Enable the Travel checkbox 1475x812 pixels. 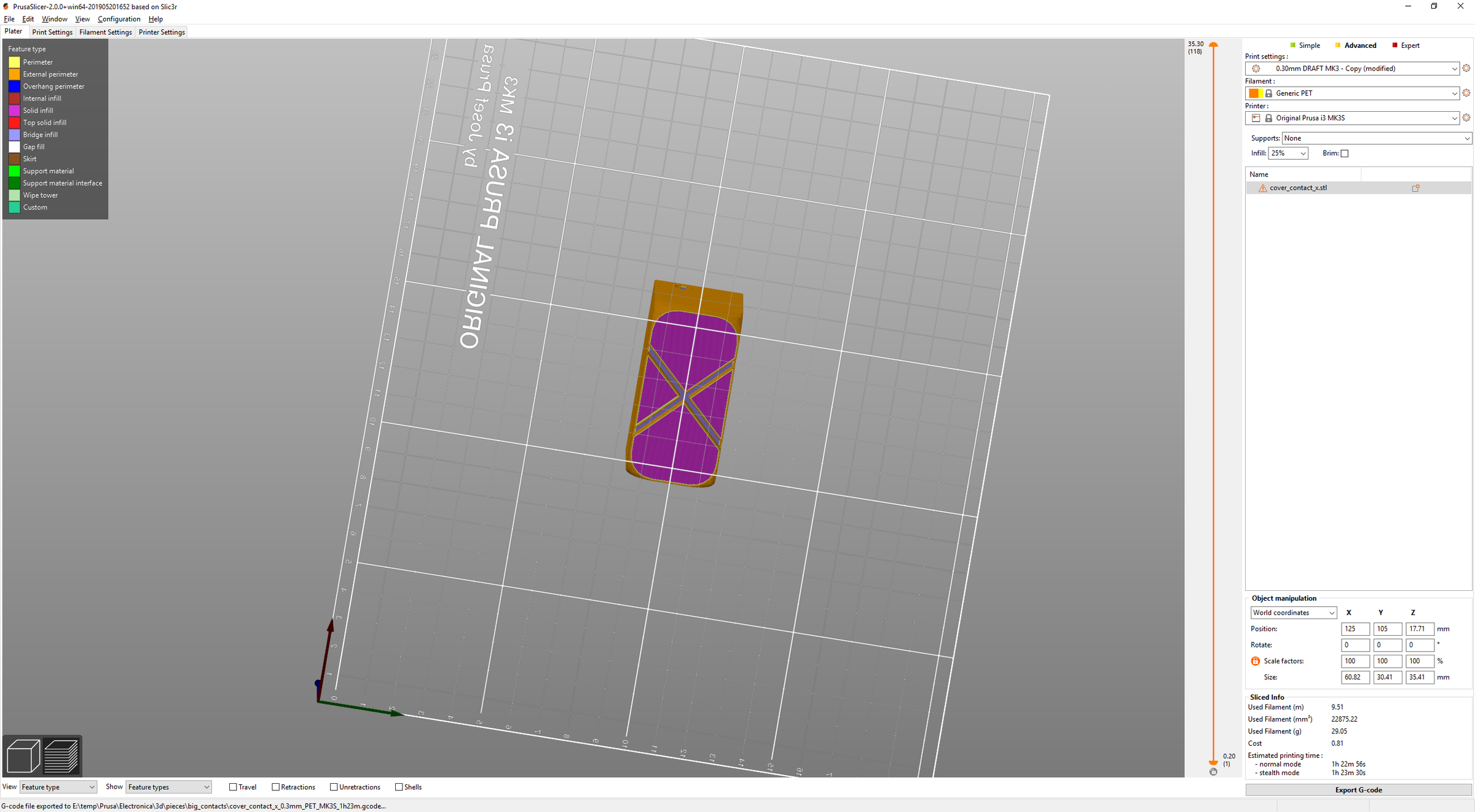point(233,787)
